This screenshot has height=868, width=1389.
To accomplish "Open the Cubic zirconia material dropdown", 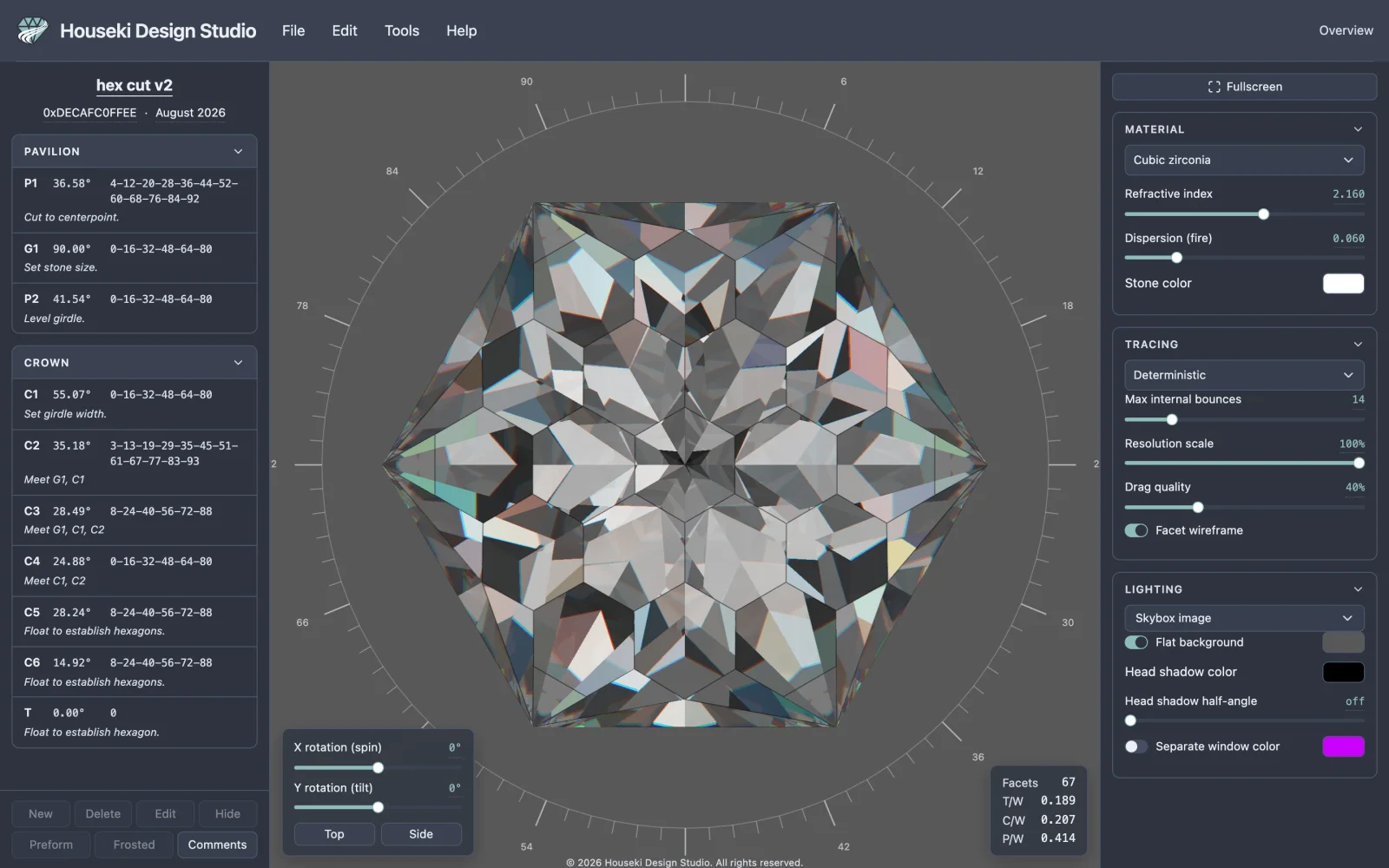I will coord(1244,160).
